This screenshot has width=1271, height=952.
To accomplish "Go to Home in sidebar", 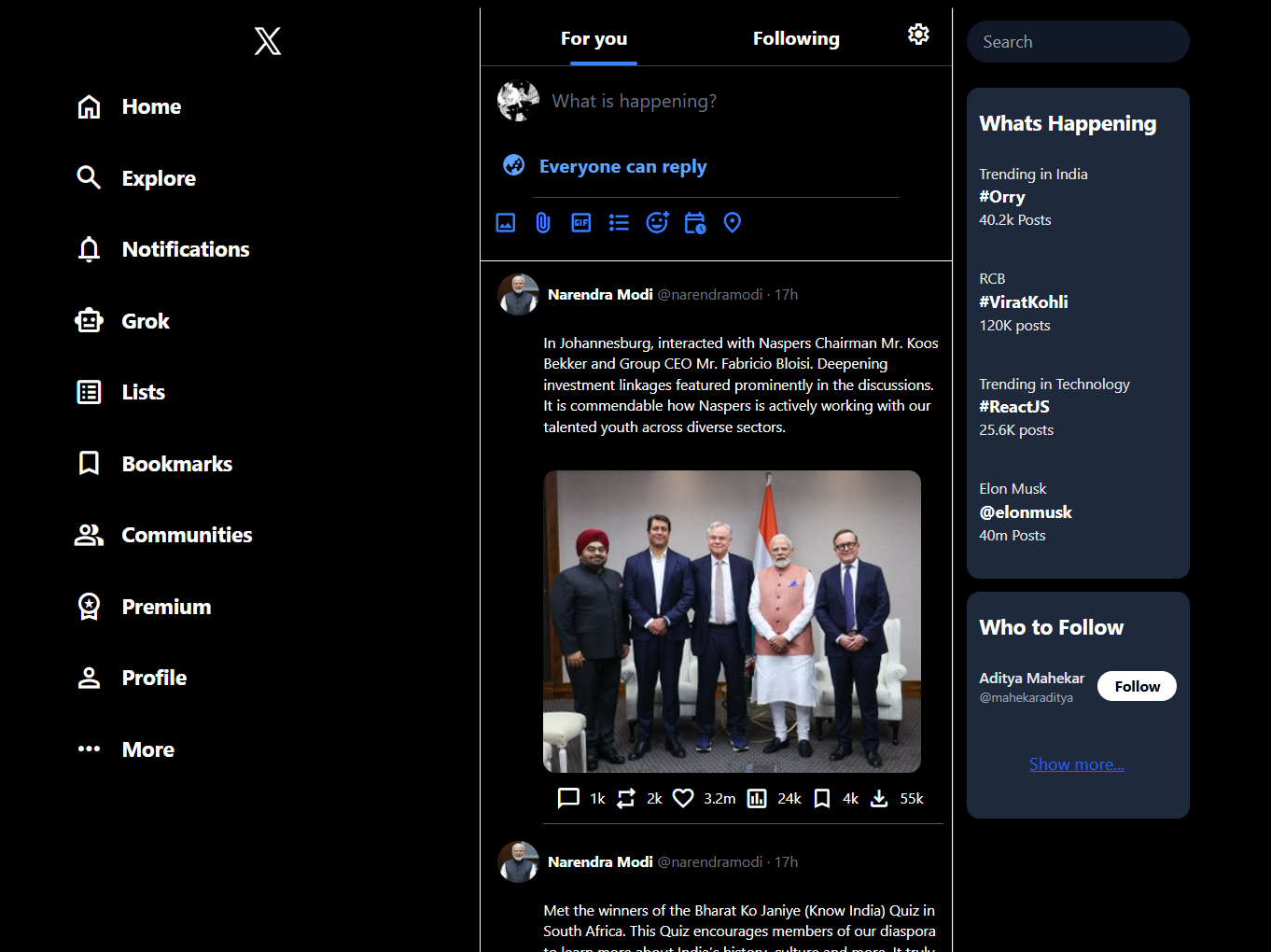I will [151, 106].
